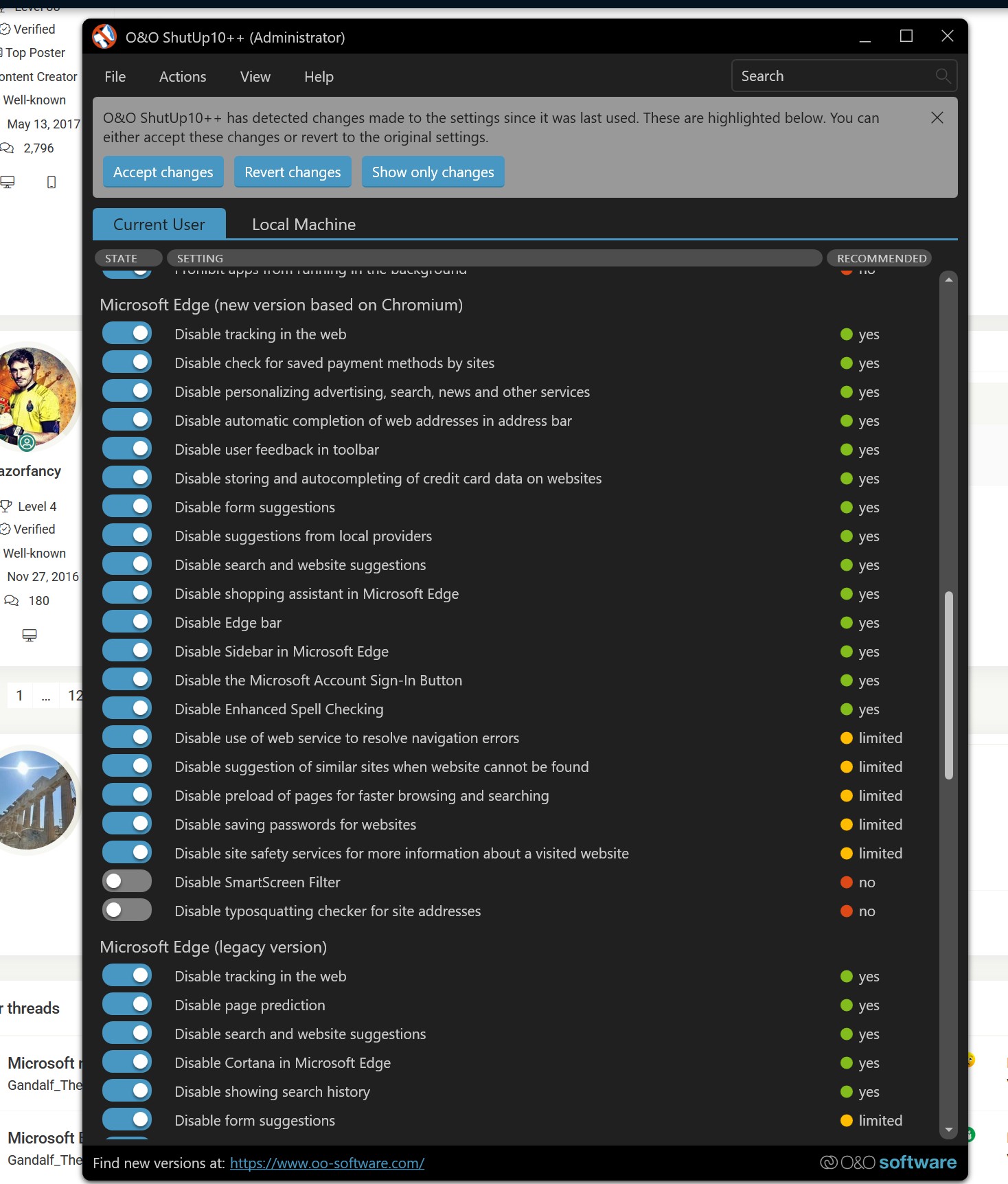Open the File menu
Screen dimensions: 1008x1184
pos(115,77)
